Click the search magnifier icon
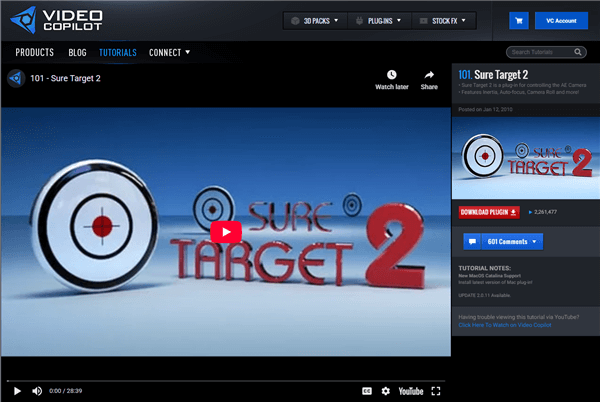Viewport: 600px width, 402px height. (x=578, y=52)
